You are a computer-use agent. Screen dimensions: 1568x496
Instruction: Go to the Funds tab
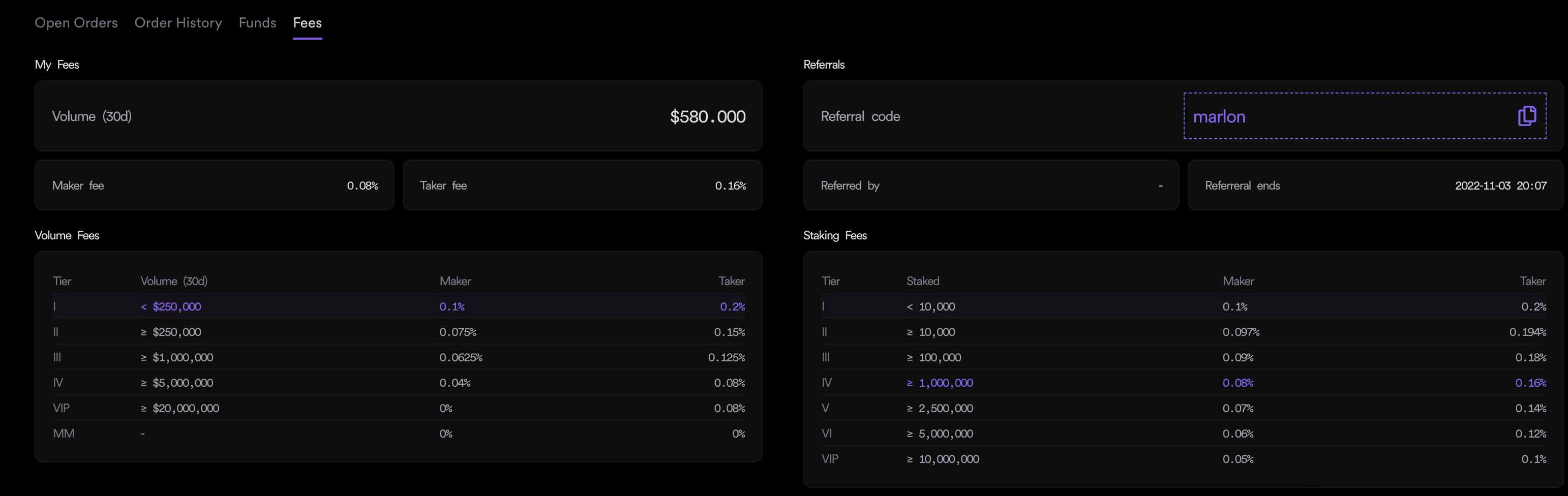pos(257,23)
